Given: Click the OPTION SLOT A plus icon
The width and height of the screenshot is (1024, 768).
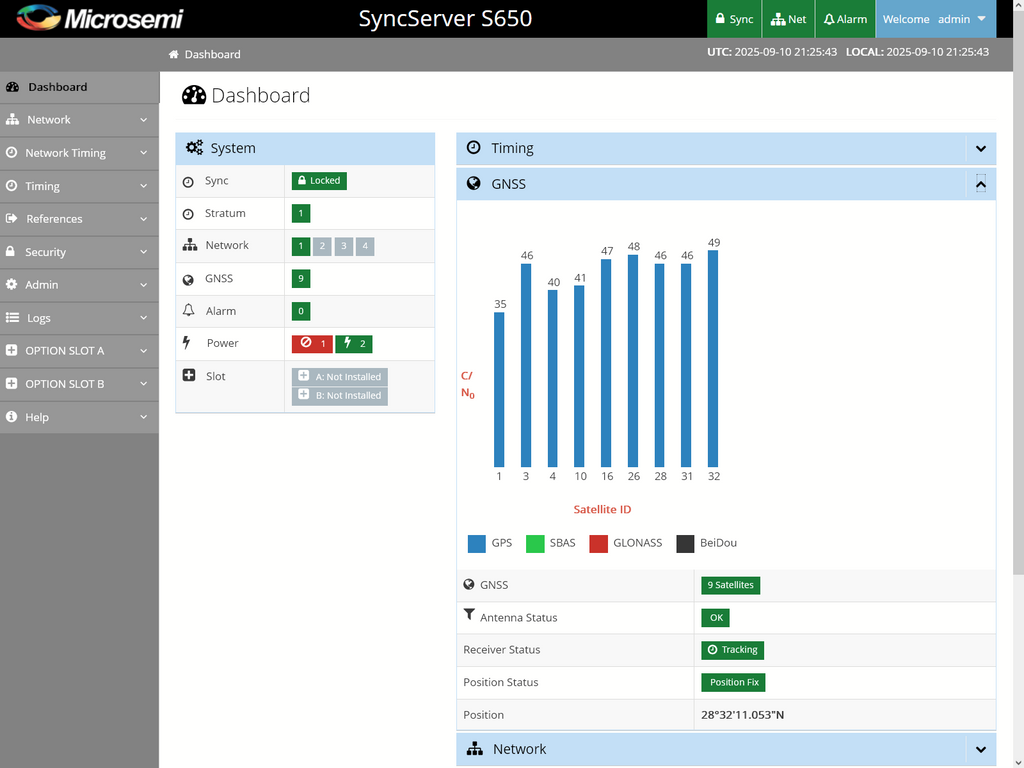Looking at the screenshot, I should coord(11,350).
